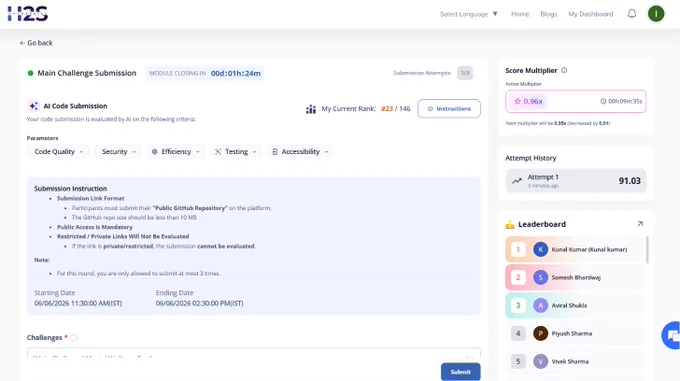680x381 pixels.
Task: Click the Starting Date value
Action: (x=78, y=303)
